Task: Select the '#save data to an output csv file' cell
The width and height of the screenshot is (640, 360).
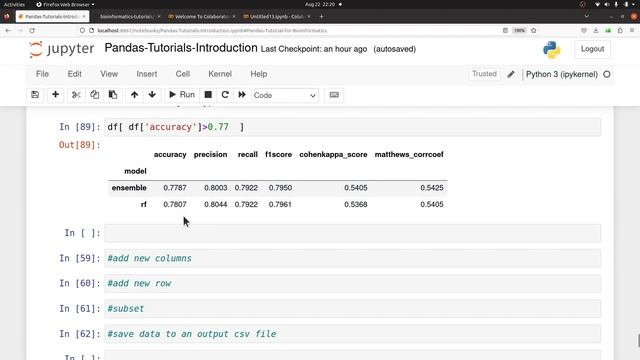Action: pyautogui.click(x=352, y=334)
